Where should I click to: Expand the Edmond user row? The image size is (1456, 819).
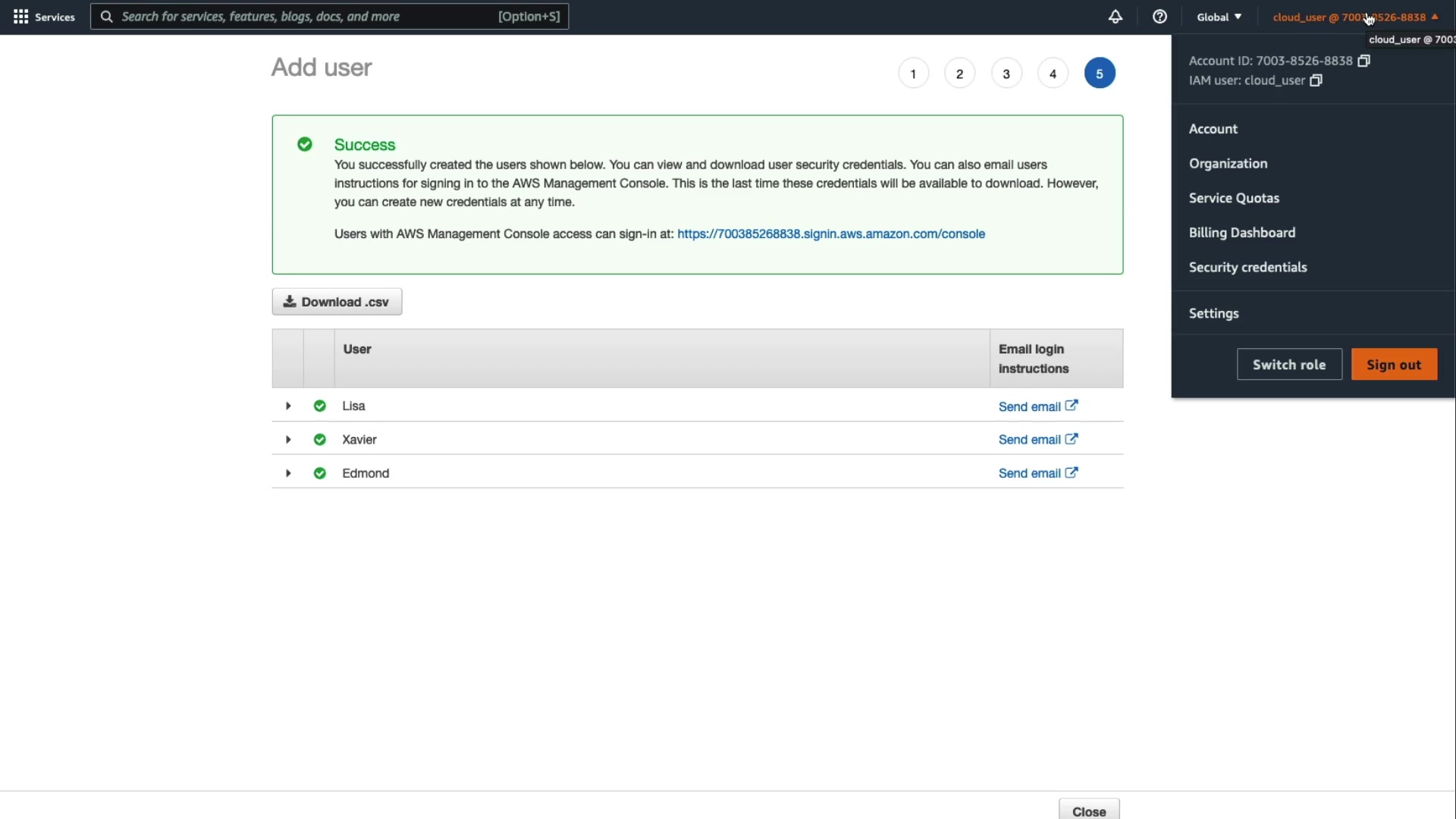tap(288, 473)
